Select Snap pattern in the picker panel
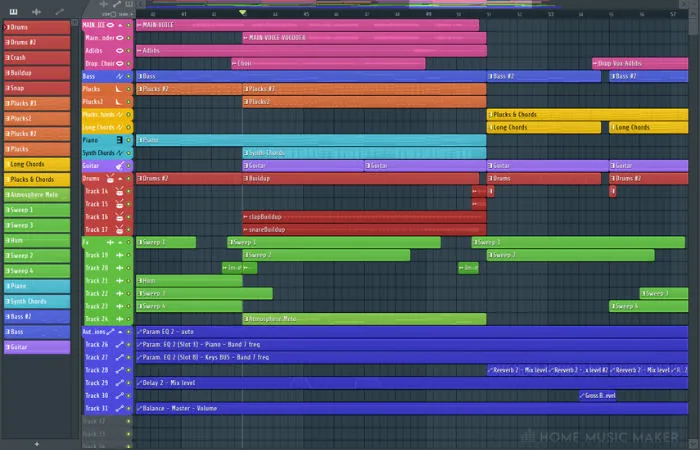 pos(37,88)
